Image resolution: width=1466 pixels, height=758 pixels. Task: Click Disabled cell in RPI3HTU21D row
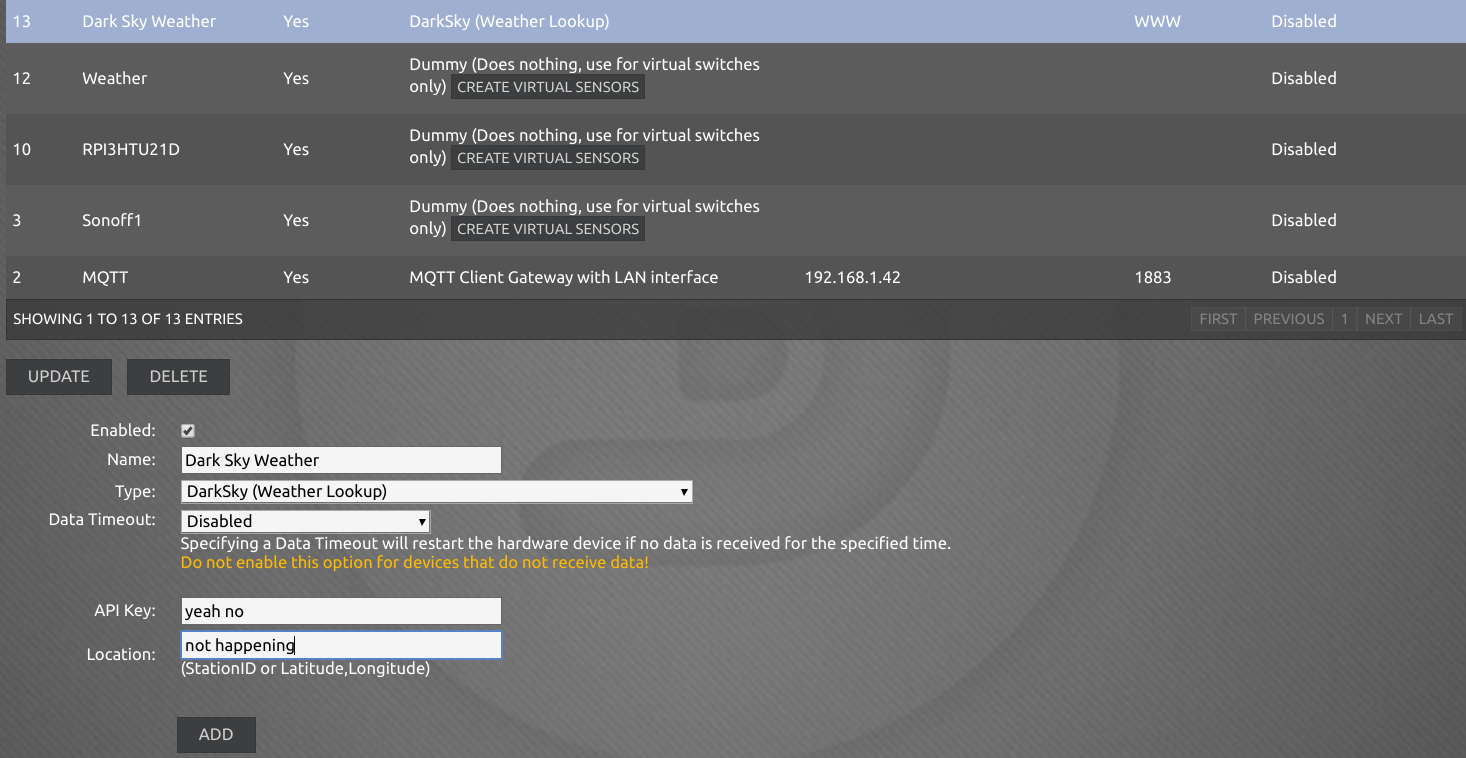coord(1304,149)
